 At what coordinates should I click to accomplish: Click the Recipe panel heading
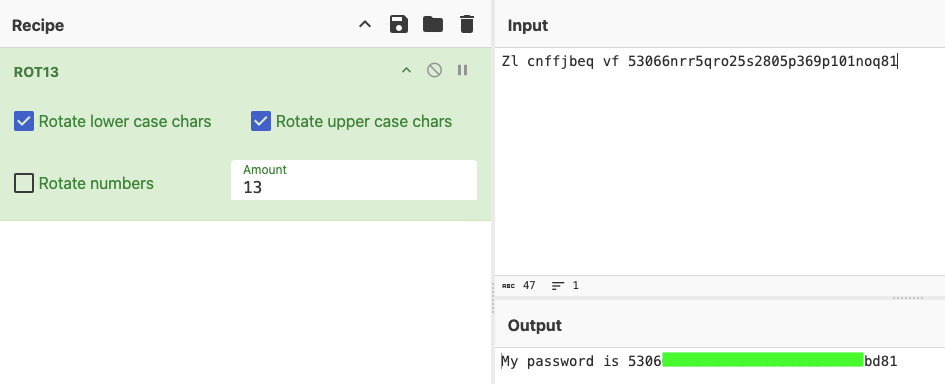tap(38, 25)
